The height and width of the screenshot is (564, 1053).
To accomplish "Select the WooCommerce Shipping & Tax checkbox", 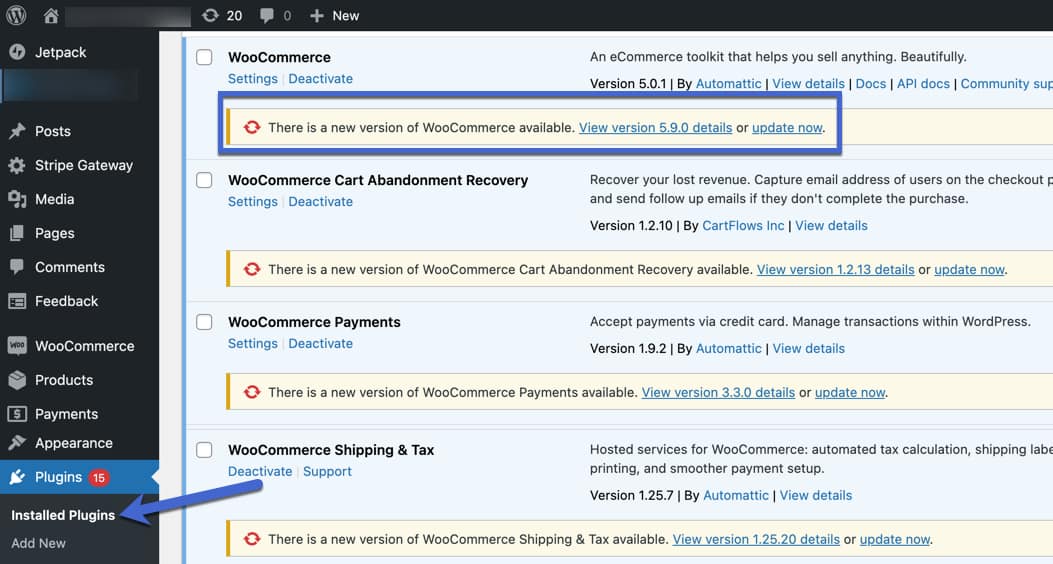I will (204, 450).
